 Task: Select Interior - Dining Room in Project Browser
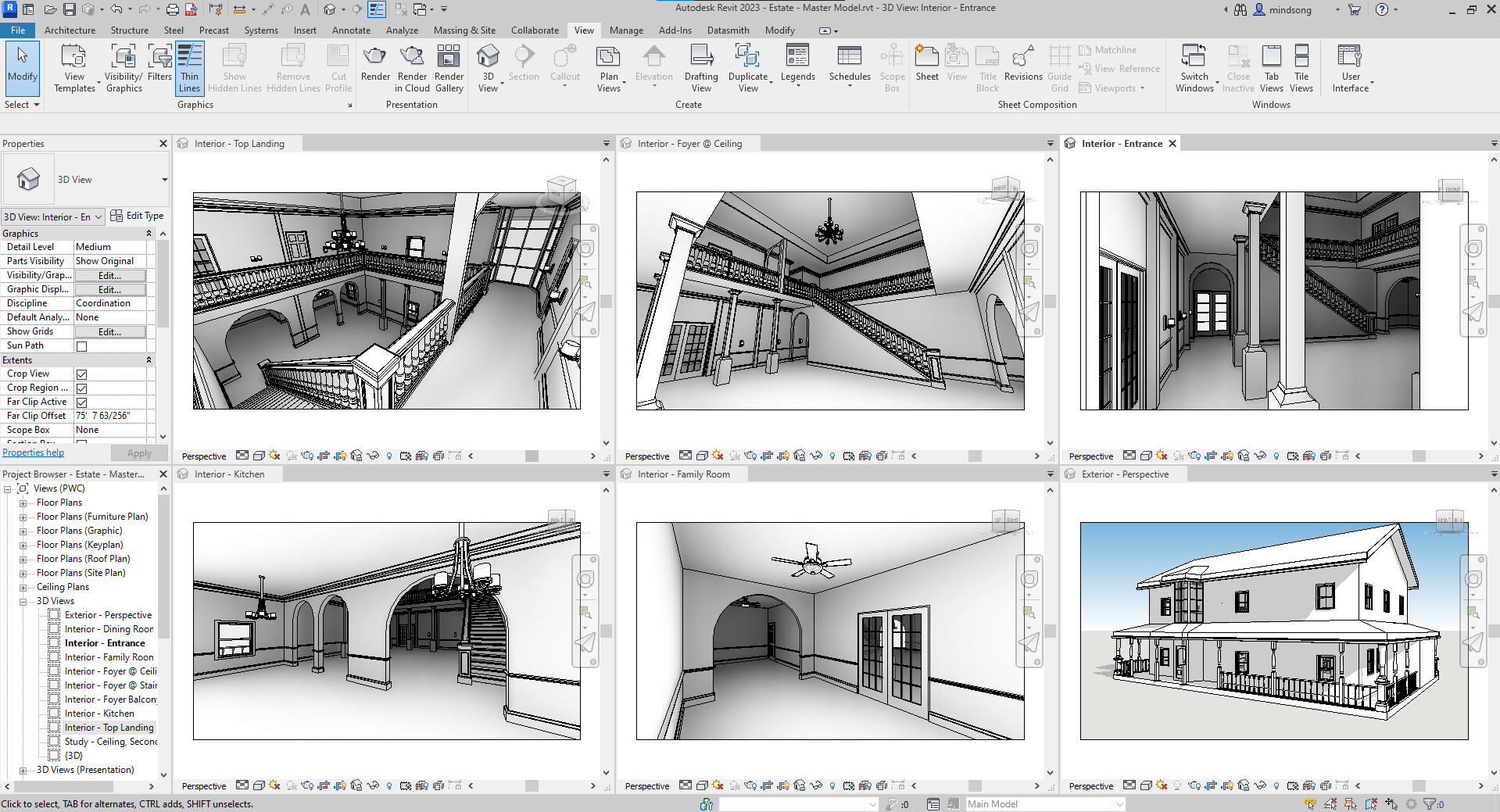[109, 628]
